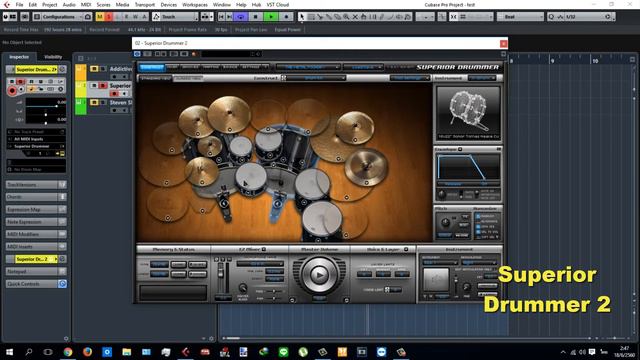Switch to the Inspector tab
The image size is (640, 360).
pyautogui.click(x=19, y=57)
